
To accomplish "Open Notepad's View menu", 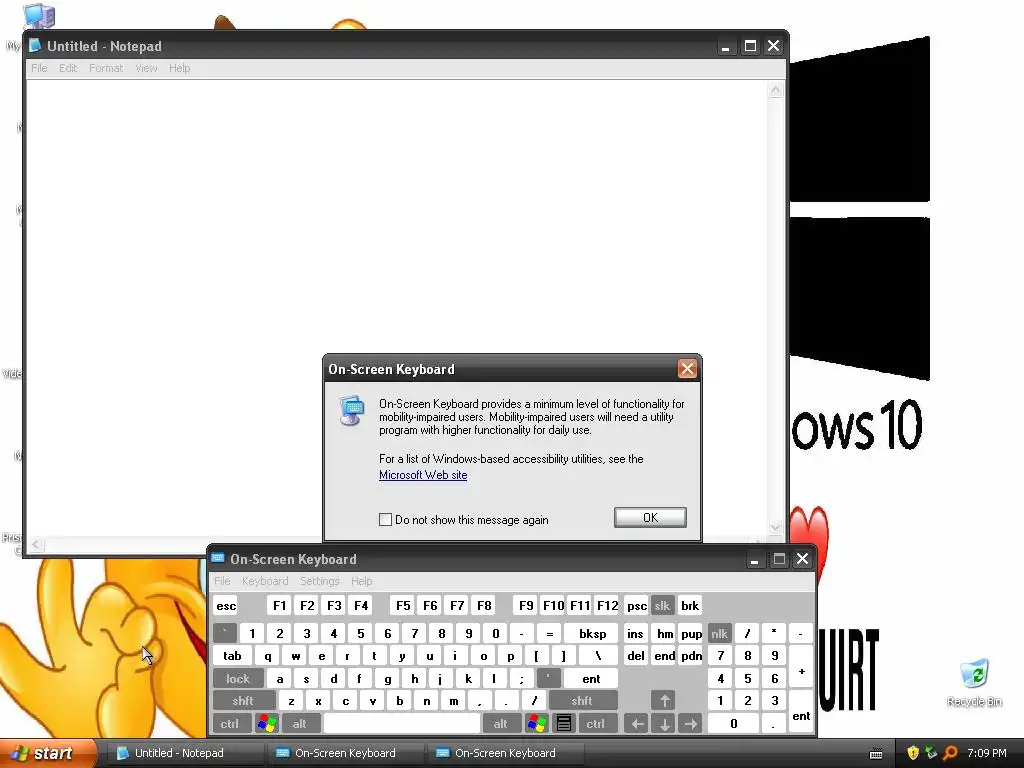I will pyautogui.click(x=146, y=68).
